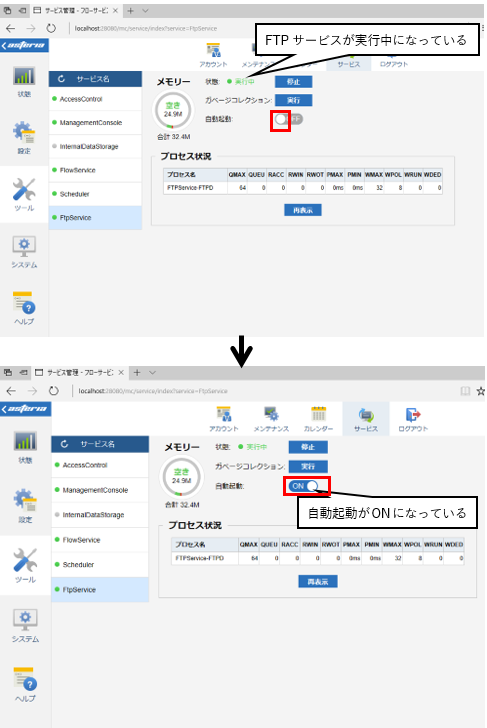Click FTPService-FTPD cell in lower table

tap(205, 558)
